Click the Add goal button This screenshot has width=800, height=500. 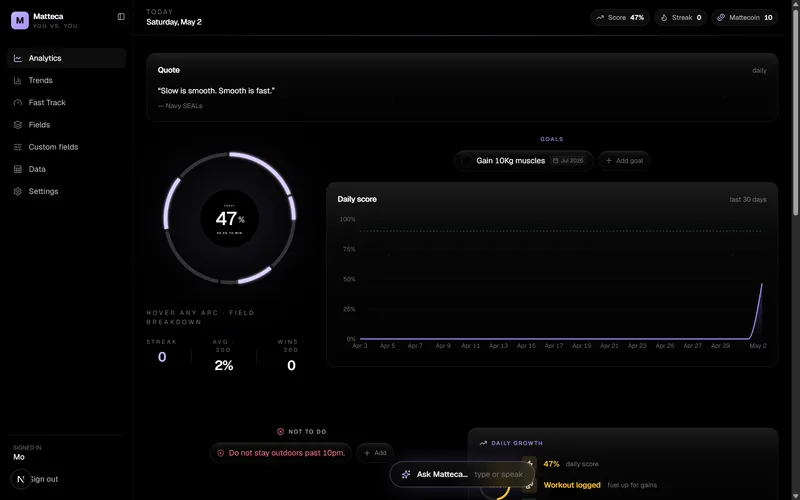(624, 161)
